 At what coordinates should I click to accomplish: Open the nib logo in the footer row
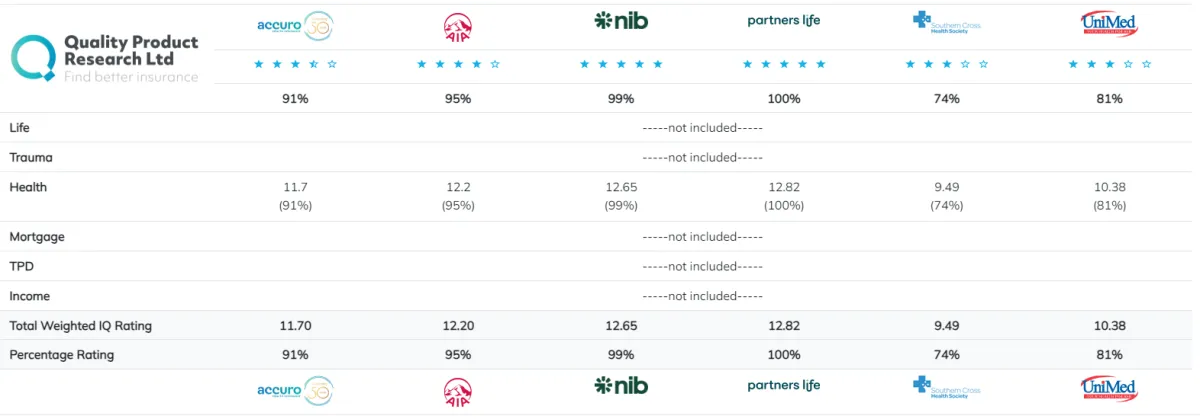click(621, 386)
